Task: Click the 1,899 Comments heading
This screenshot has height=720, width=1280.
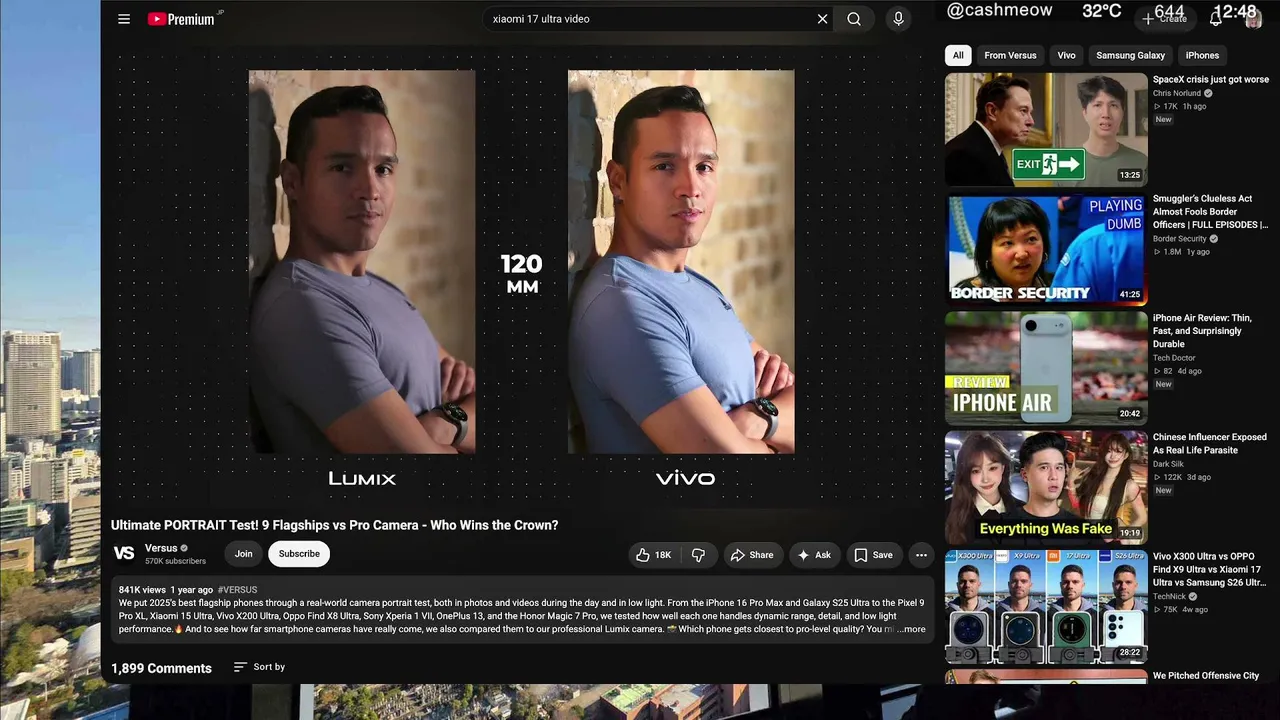Action: pos(161,668)
